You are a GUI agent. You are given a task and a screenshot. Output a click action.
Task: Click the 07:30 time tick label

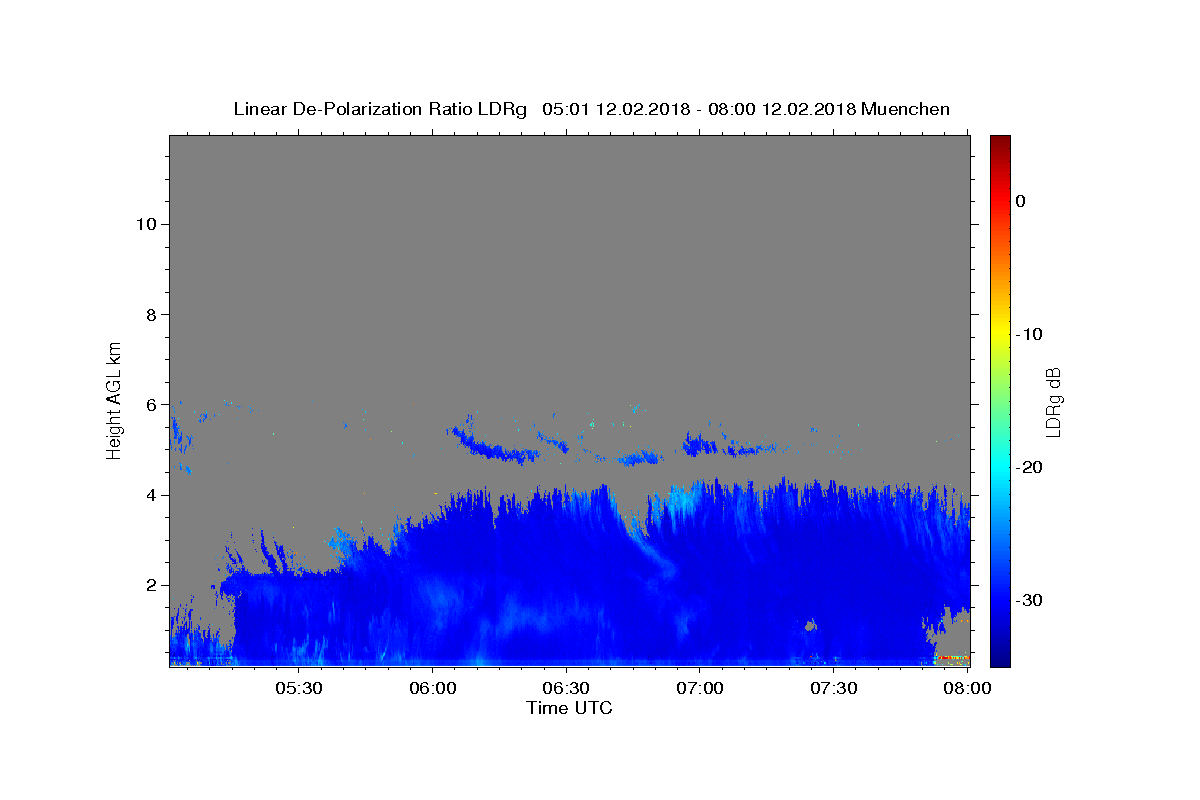click(834, 689)
